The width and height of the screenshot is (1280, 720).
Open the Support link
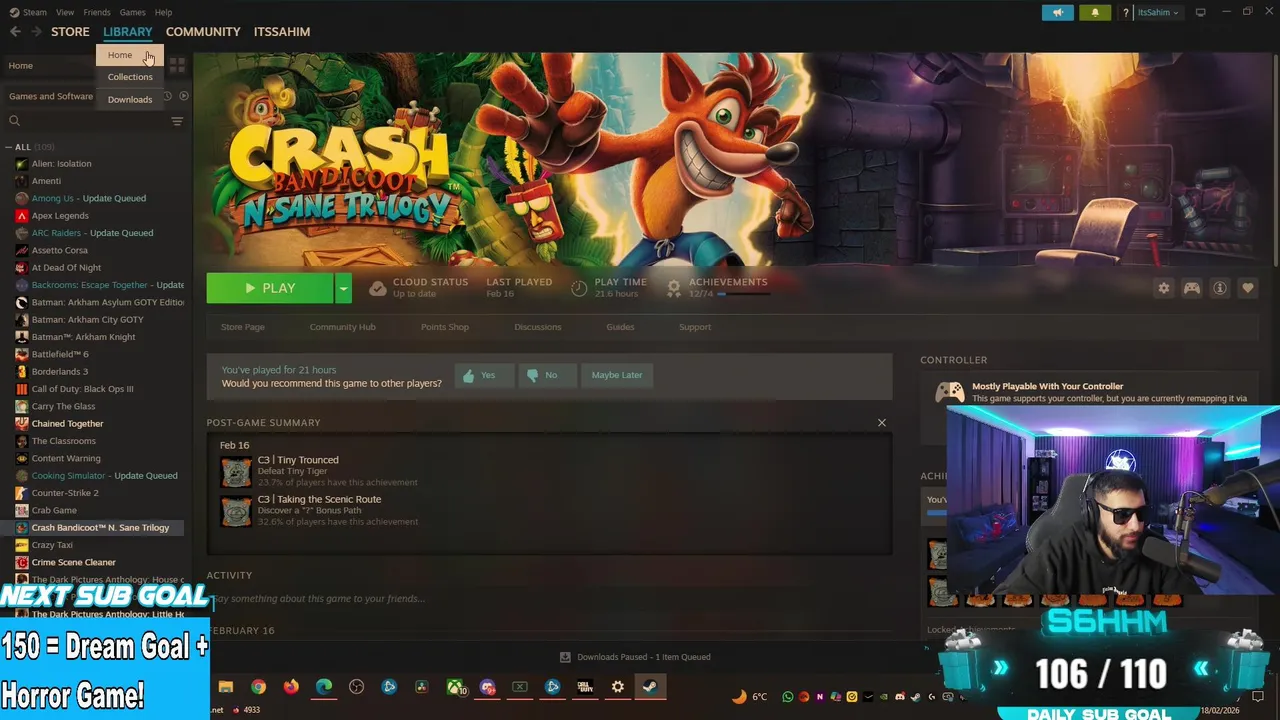tap(695, 327)
